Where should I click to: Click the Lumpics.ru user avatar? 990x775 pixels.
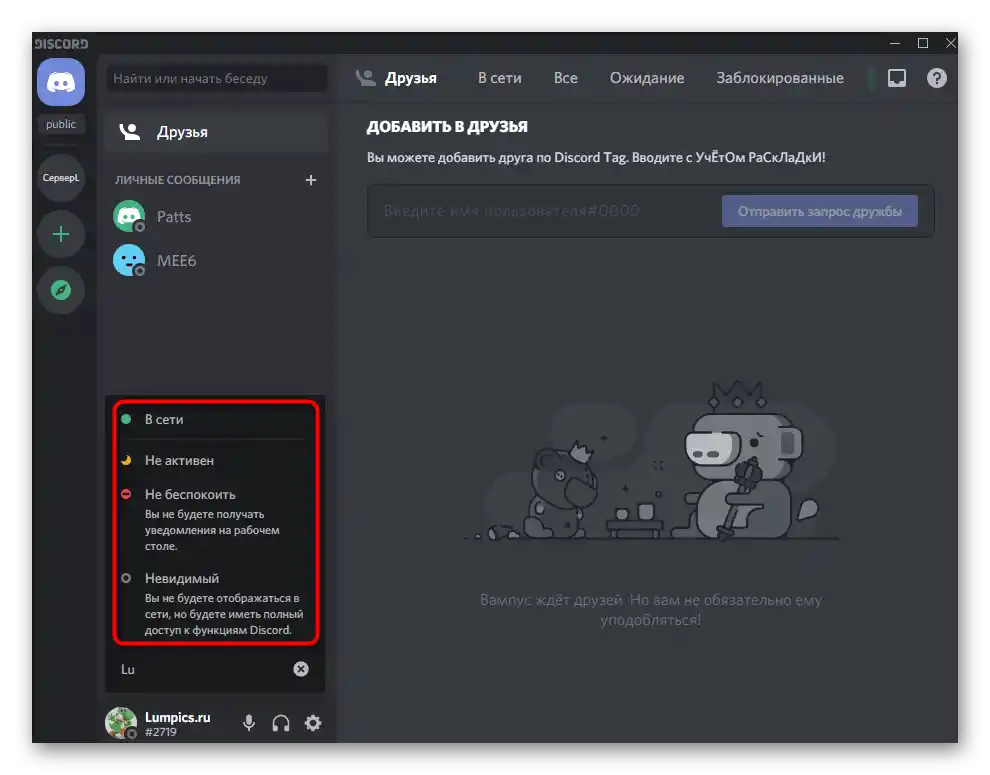tap(121, 723)
